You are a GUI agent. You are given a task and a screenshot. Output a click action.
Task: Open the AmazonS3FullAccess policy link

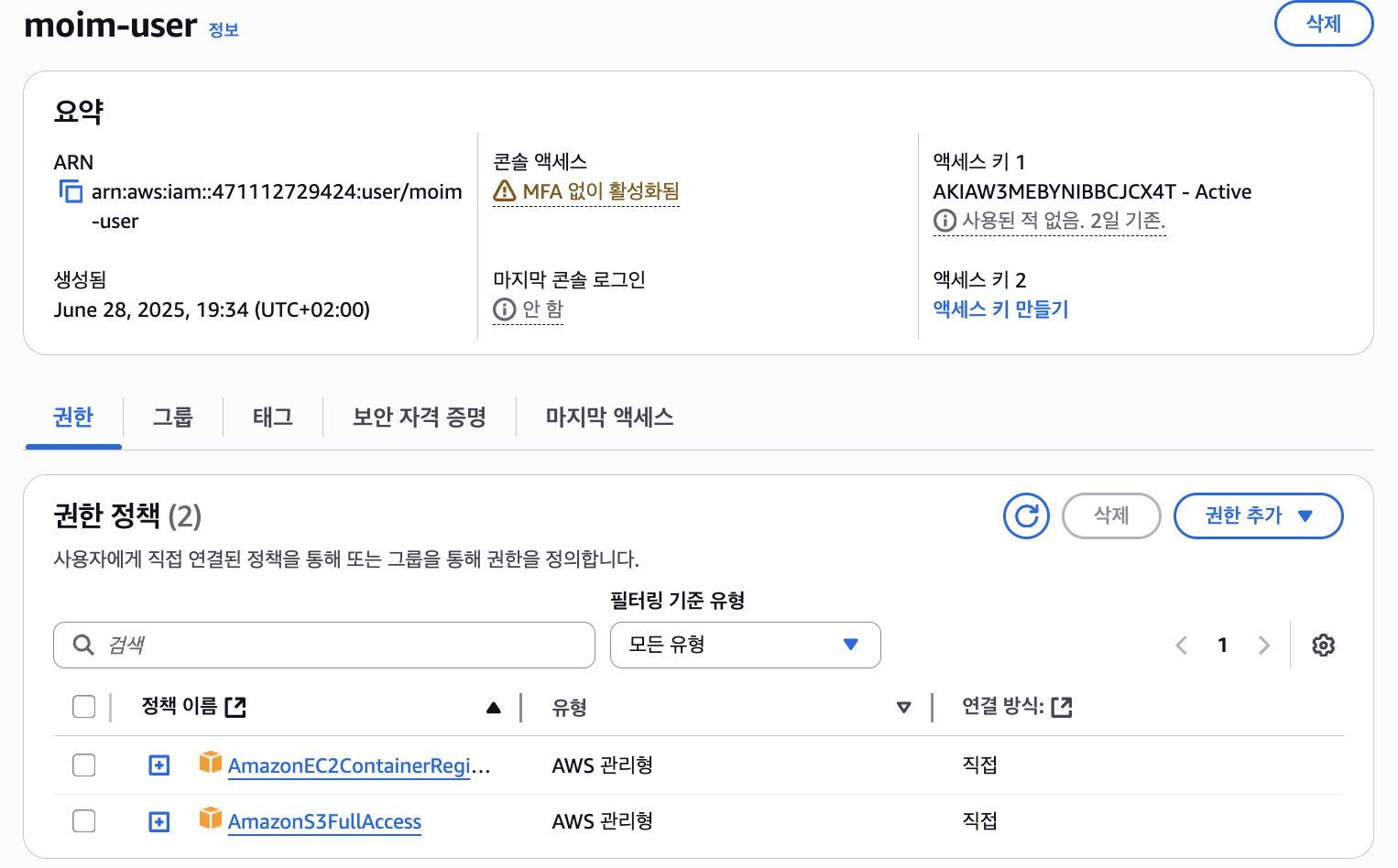point(324,822)
